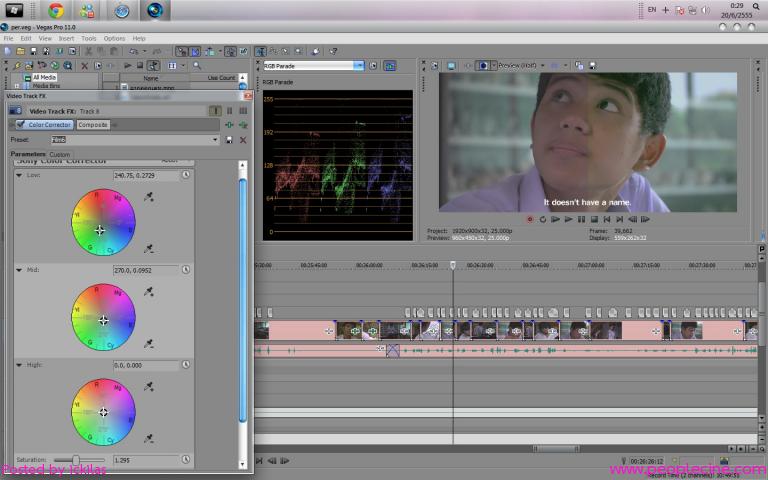The height and width of the screenshot is (480, 768).
Task: Select All Media in the tree
Action: [45, 77]
